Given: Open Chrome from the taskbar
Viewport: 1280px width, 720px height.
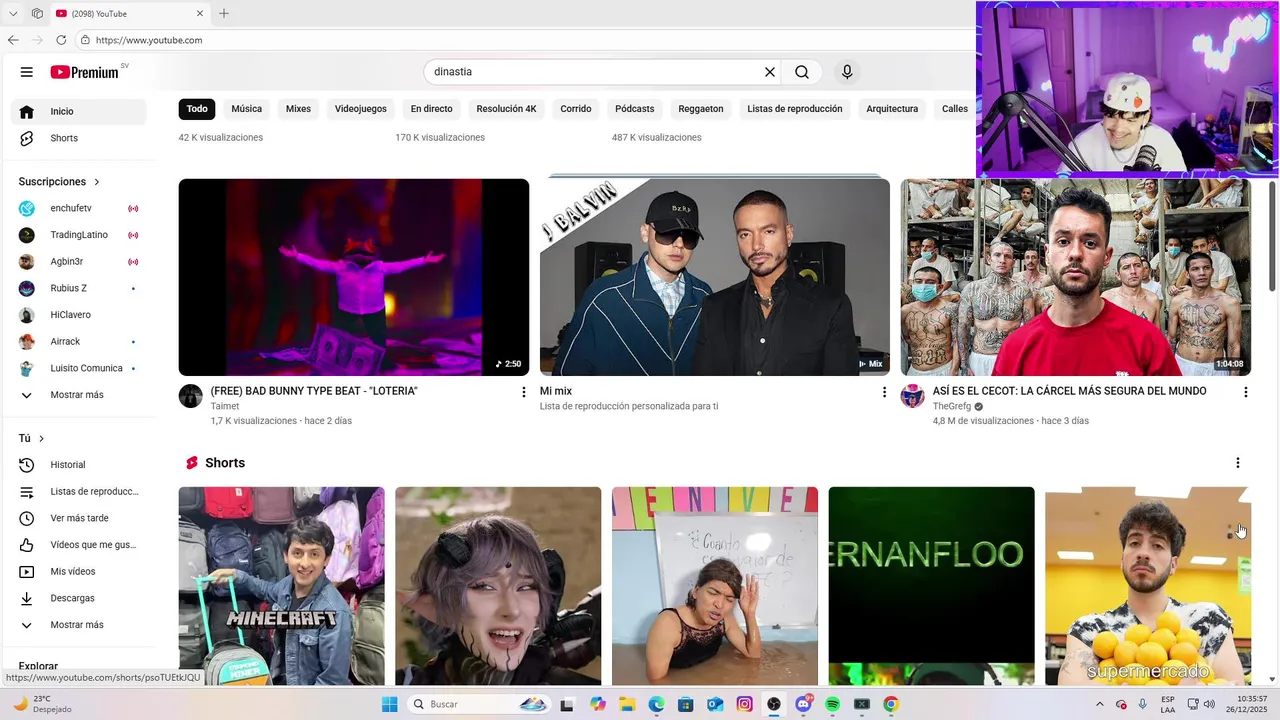Looking at the screenshot, I should pos(891,704).
